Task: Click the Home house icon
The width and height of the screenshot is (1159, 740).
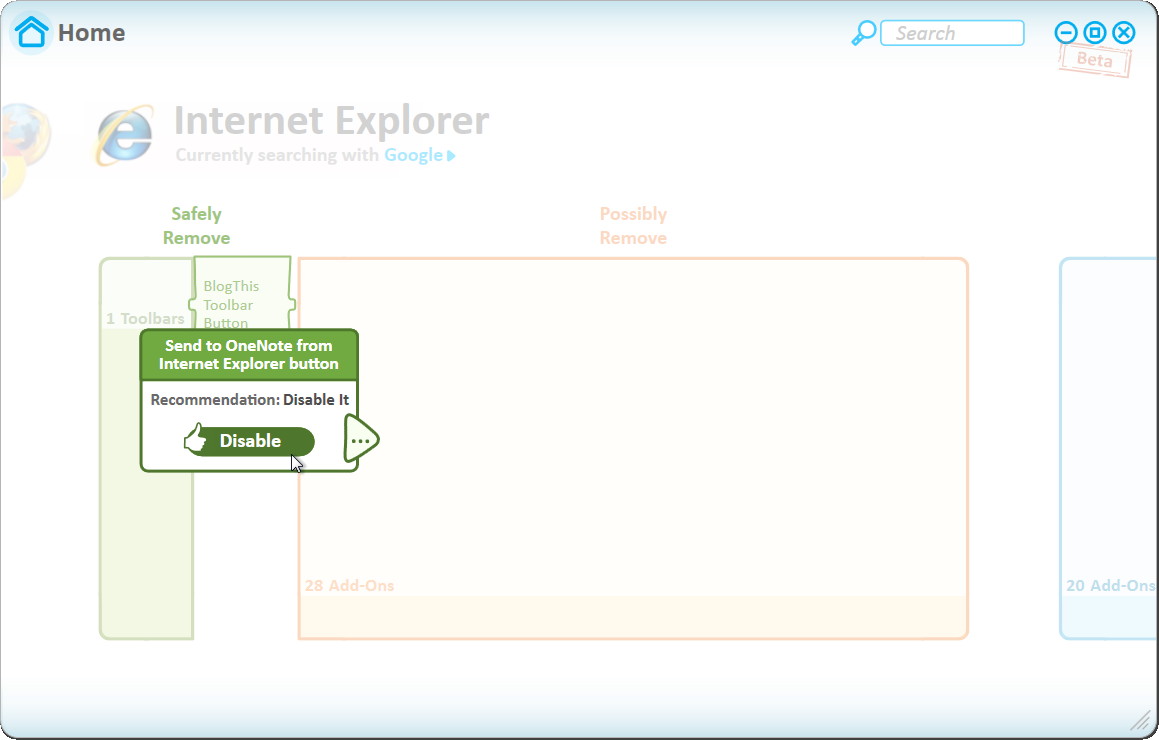Action: [31, 33]
